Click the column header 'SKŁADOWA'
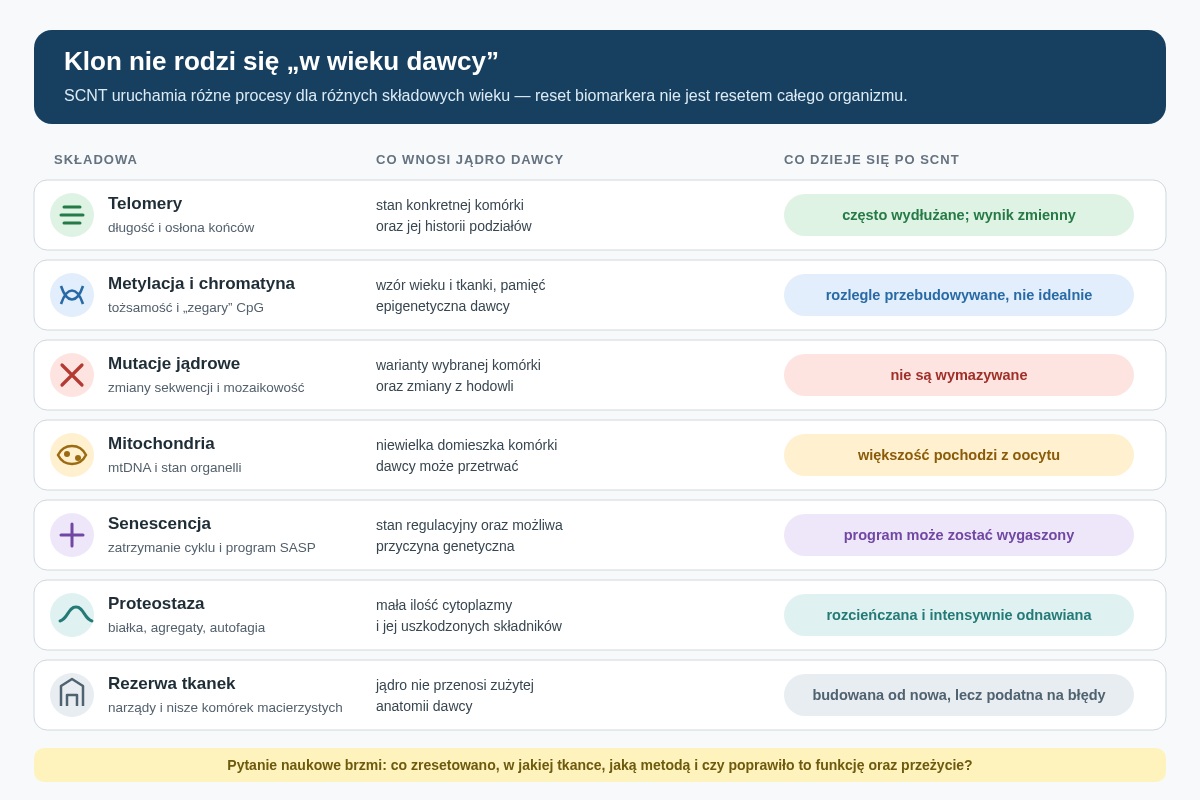Image resolution: width=1200 pixels, height=800 pixels. (x=96, y=160)
